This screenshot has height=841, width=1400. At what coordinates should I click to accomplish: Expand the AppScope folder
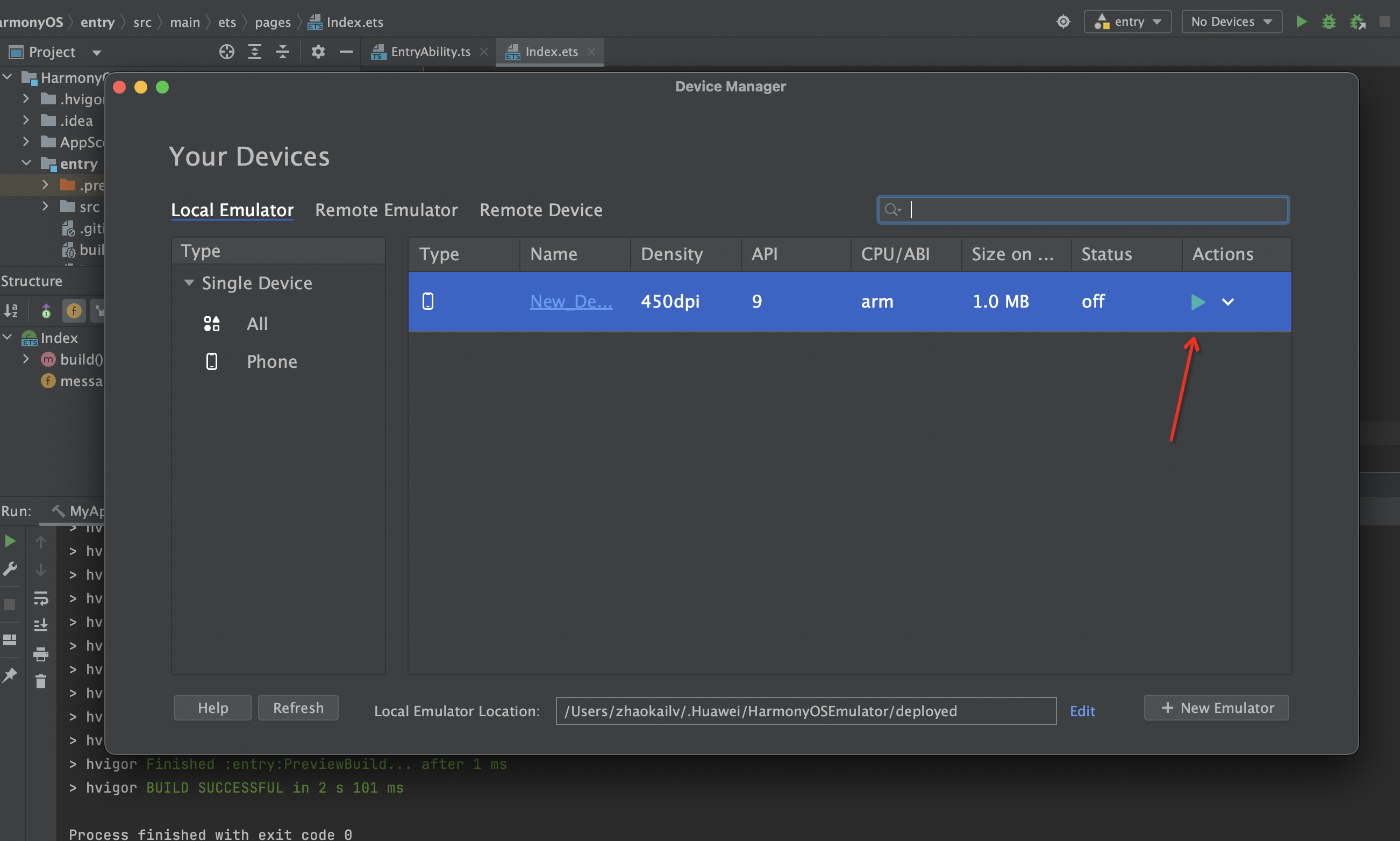[x=25, y=141]
